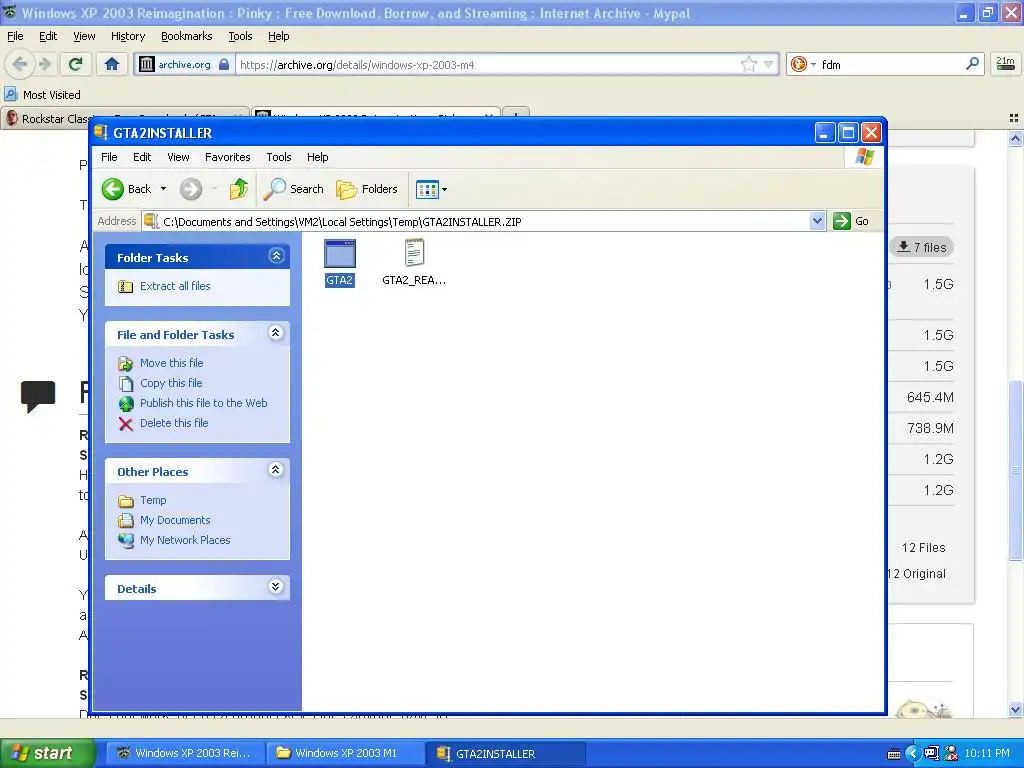Viewport: 1024px width, 768px height.
Task: Click the tray expand arrow icon
Action: pos(912,753)
